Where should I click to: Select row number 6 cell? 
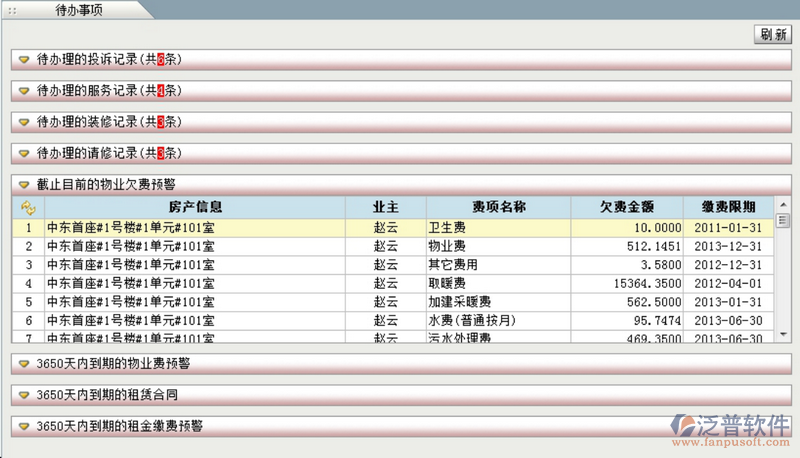click(x=29, y=321)
